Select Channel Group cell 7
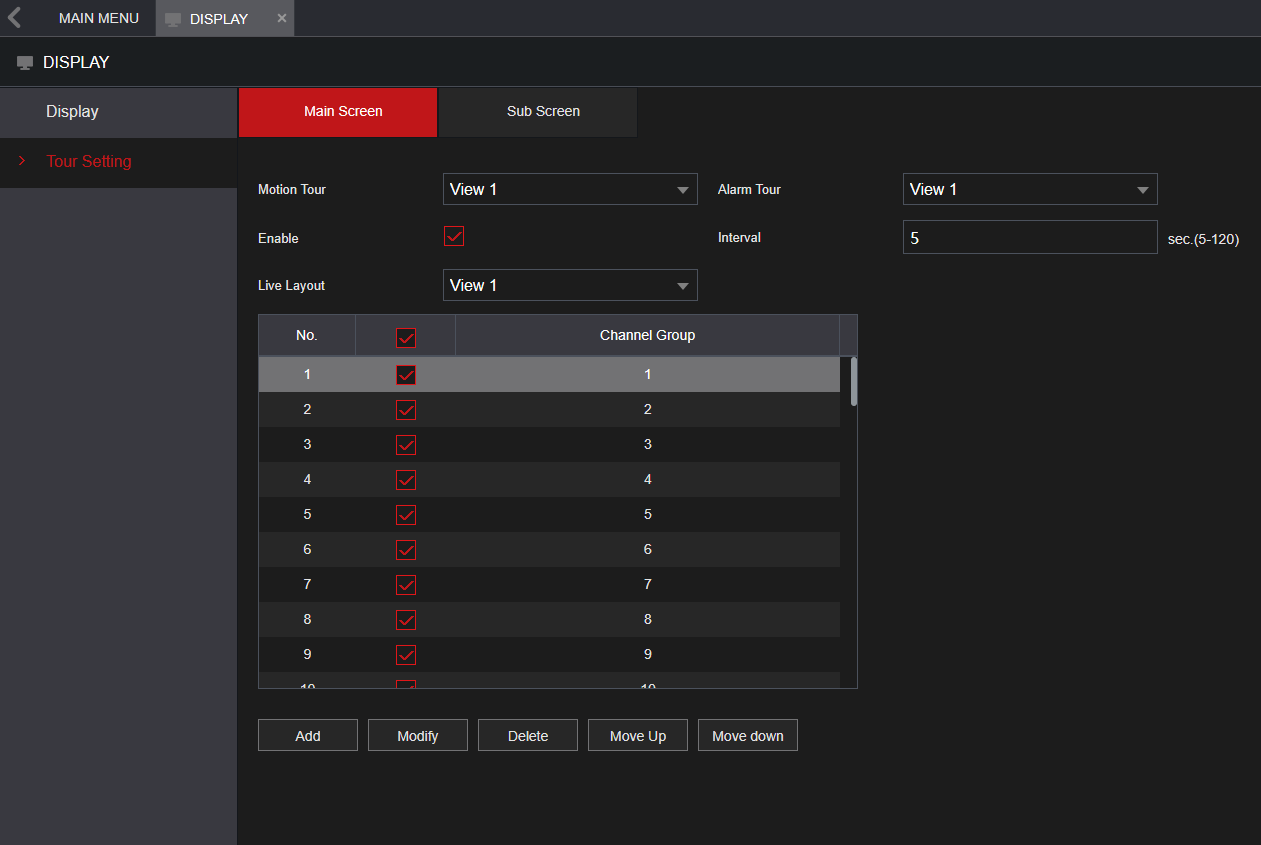 [647, 584]
